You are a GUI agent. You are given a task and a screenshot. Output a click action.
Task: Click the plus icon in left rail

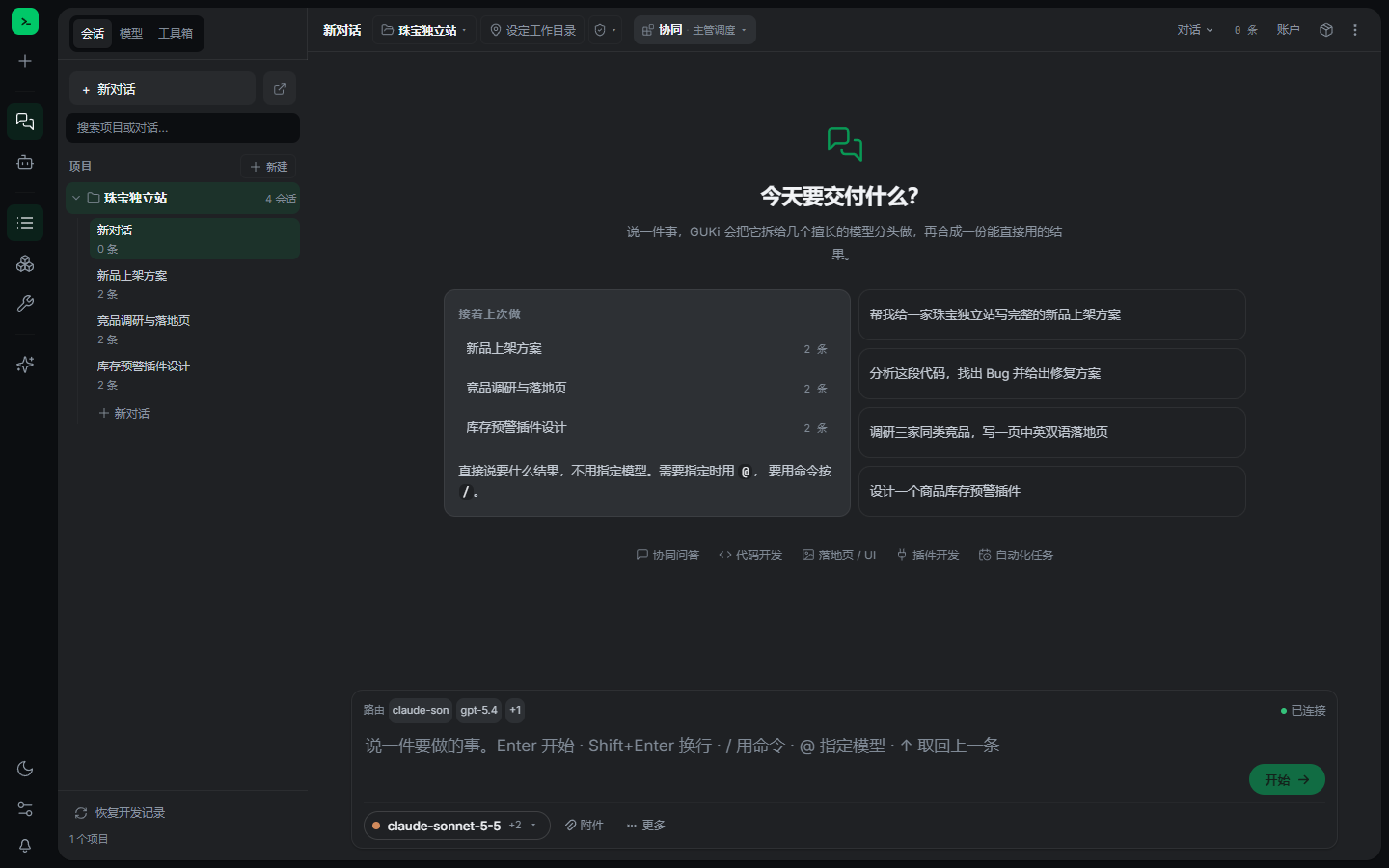point(25,61)
